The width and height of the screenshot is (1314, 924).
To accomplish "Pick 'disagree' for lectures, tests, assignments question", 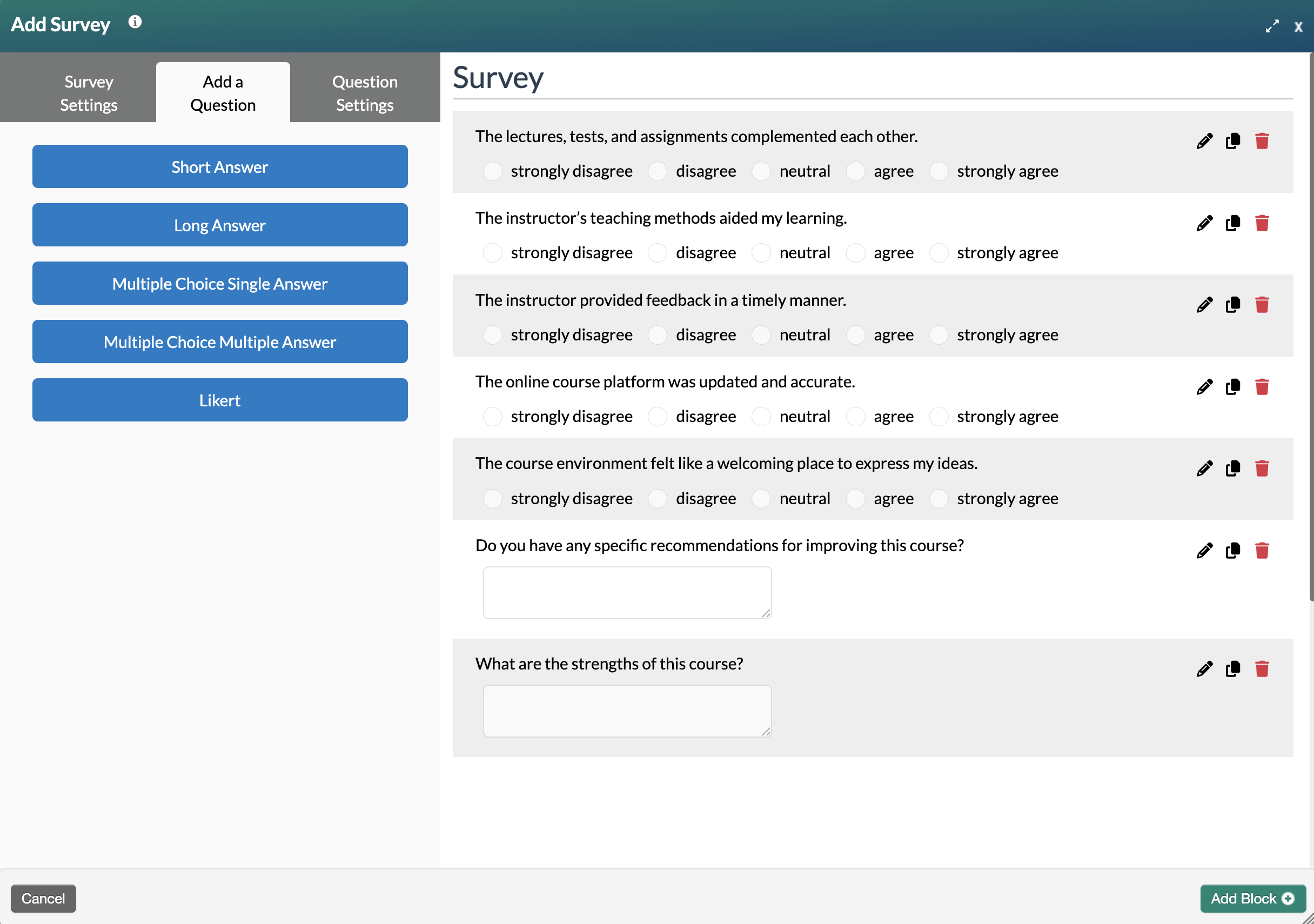I will click(x=657, y=171).
